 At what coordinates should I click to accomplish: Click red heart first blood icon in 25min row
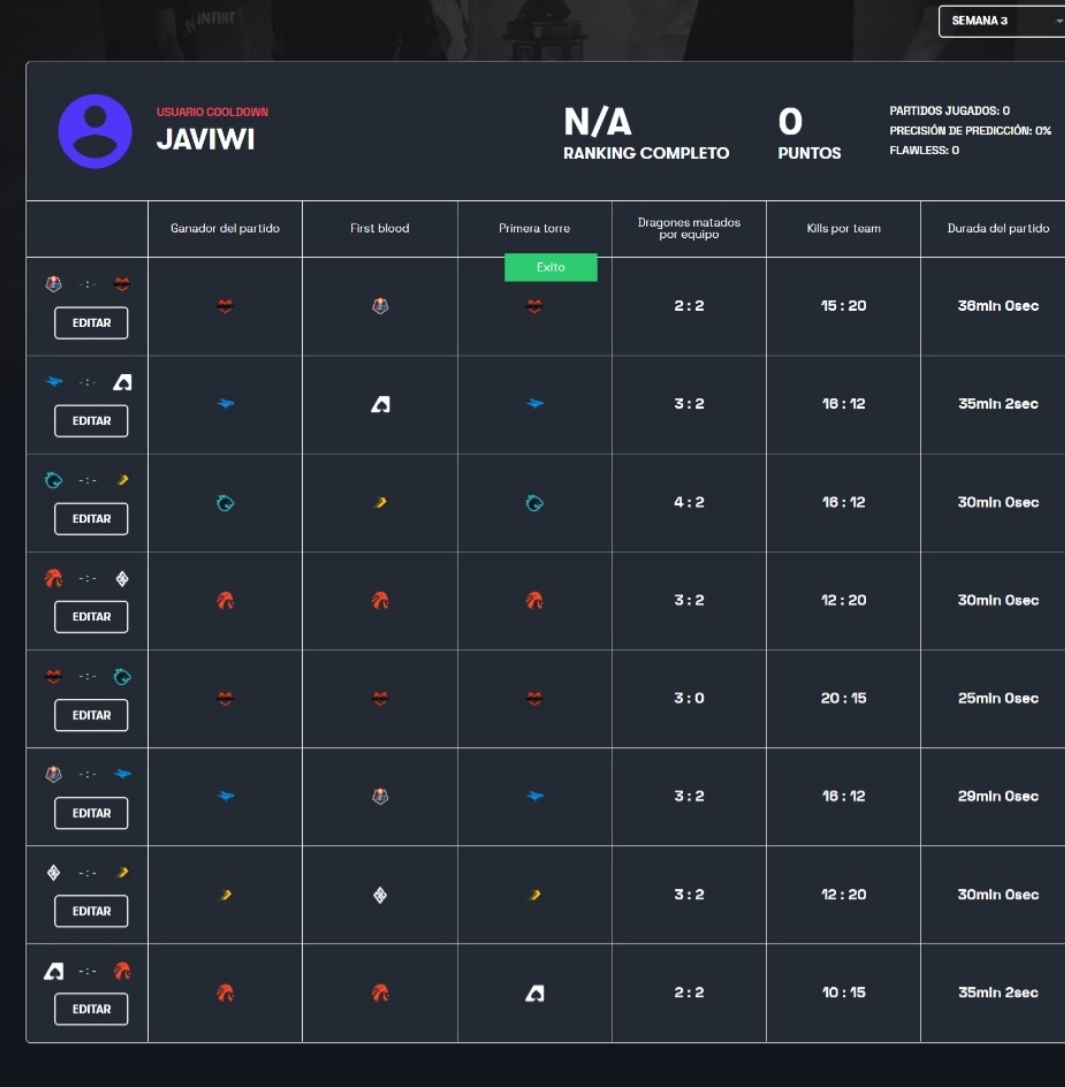point(380,698)
